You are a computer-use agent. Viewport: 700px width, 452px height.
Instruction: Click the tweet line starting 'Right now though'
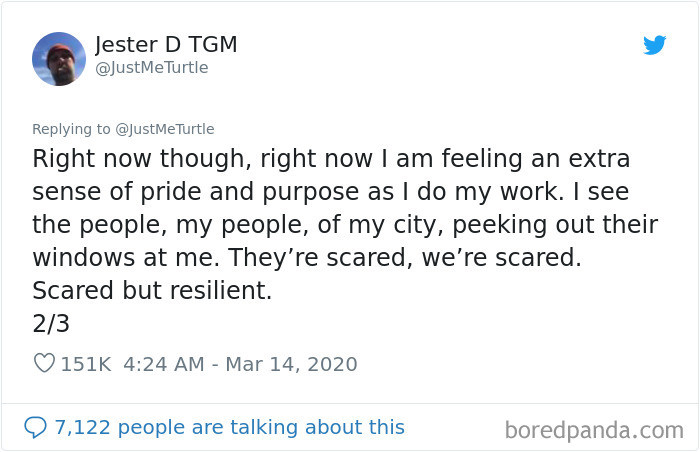(331, 159)
